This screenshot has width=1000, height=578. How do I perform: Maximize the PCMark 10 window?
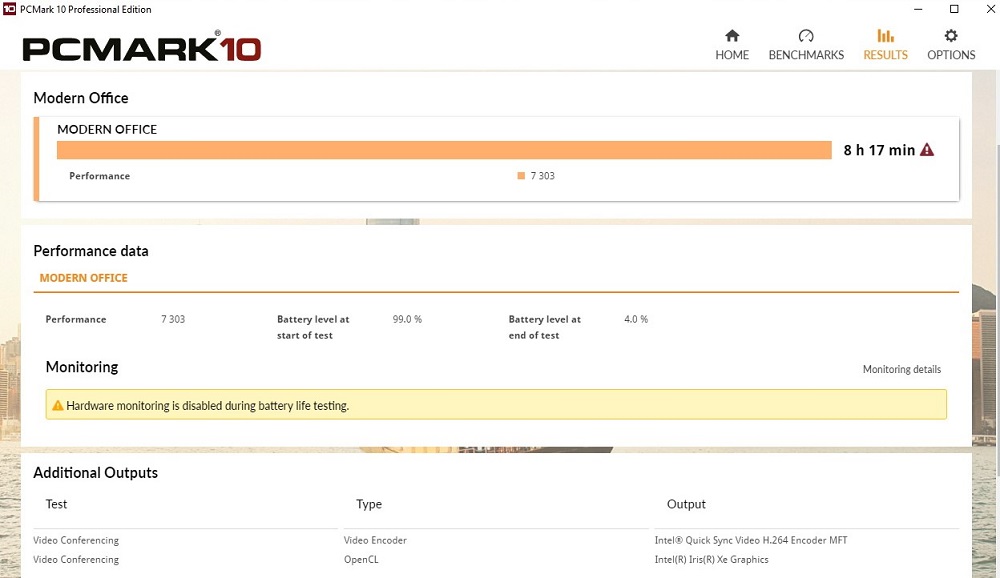click(x=954, y=9)
